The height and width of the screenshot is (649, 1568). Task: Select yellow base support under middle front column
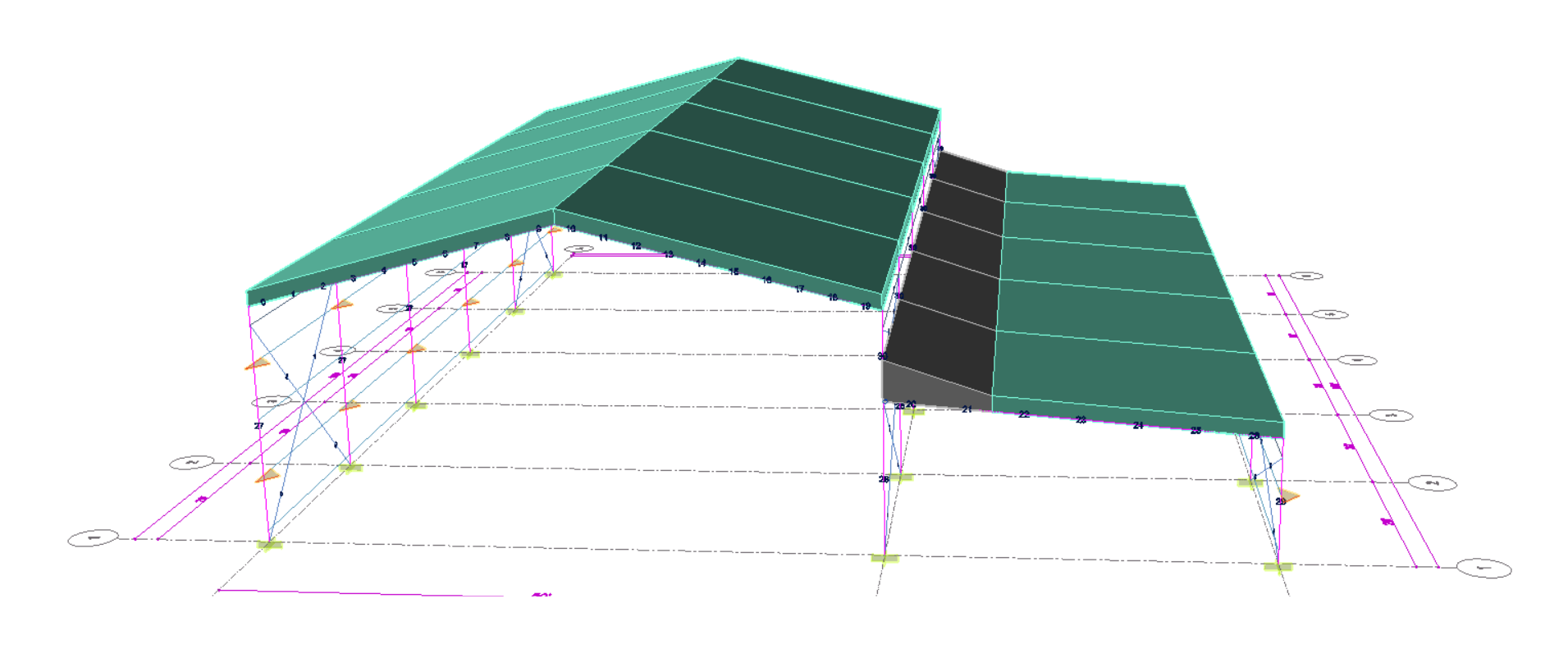(x=884, y=559)
